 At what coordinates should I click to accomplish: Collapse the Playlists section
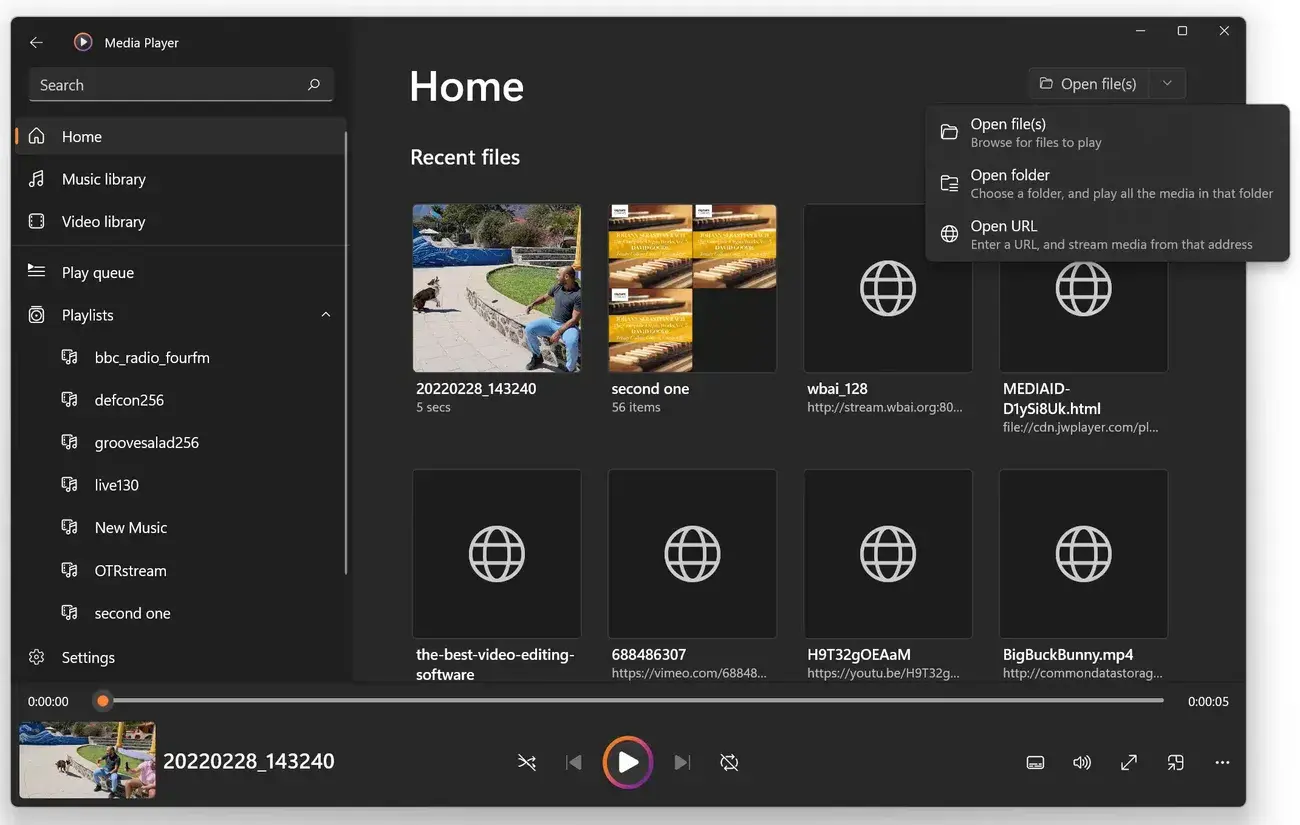pos(325,314)
